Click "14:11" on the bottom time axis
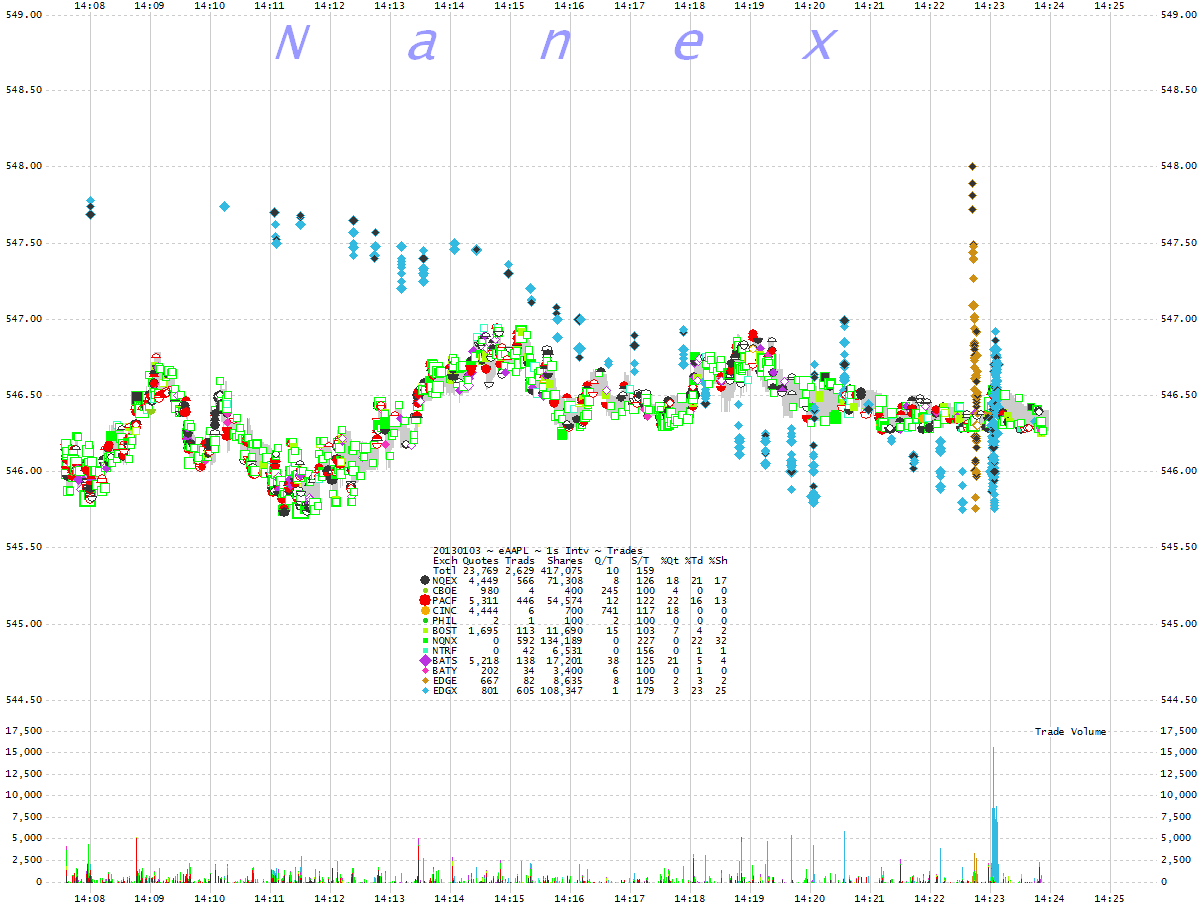 [270, 898]
